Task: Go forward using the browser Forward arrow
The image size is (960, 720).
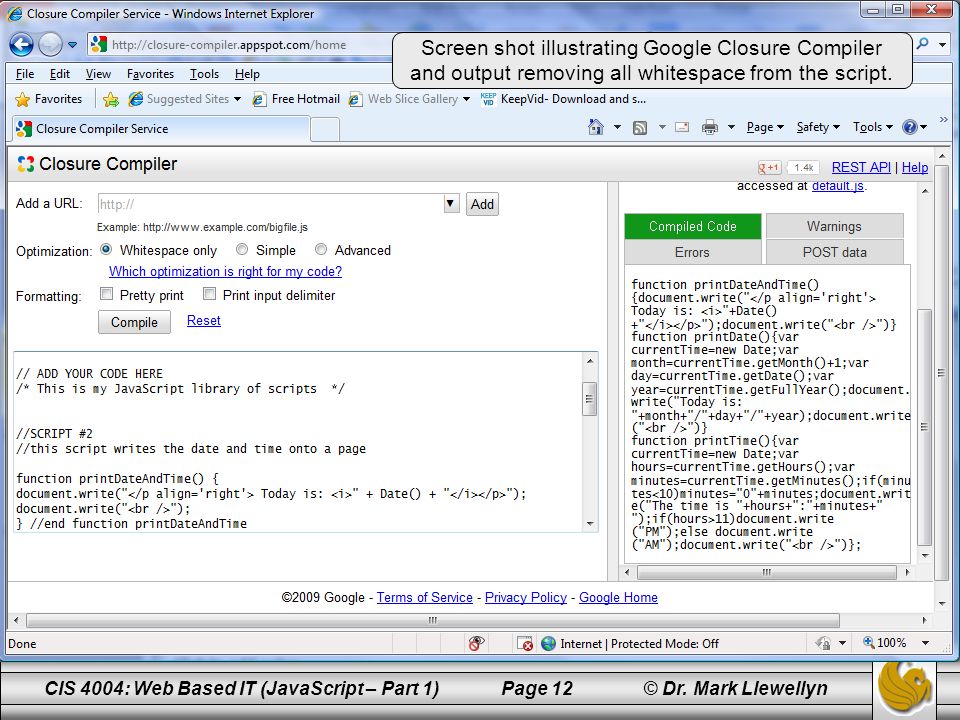Action: point(50,44)
